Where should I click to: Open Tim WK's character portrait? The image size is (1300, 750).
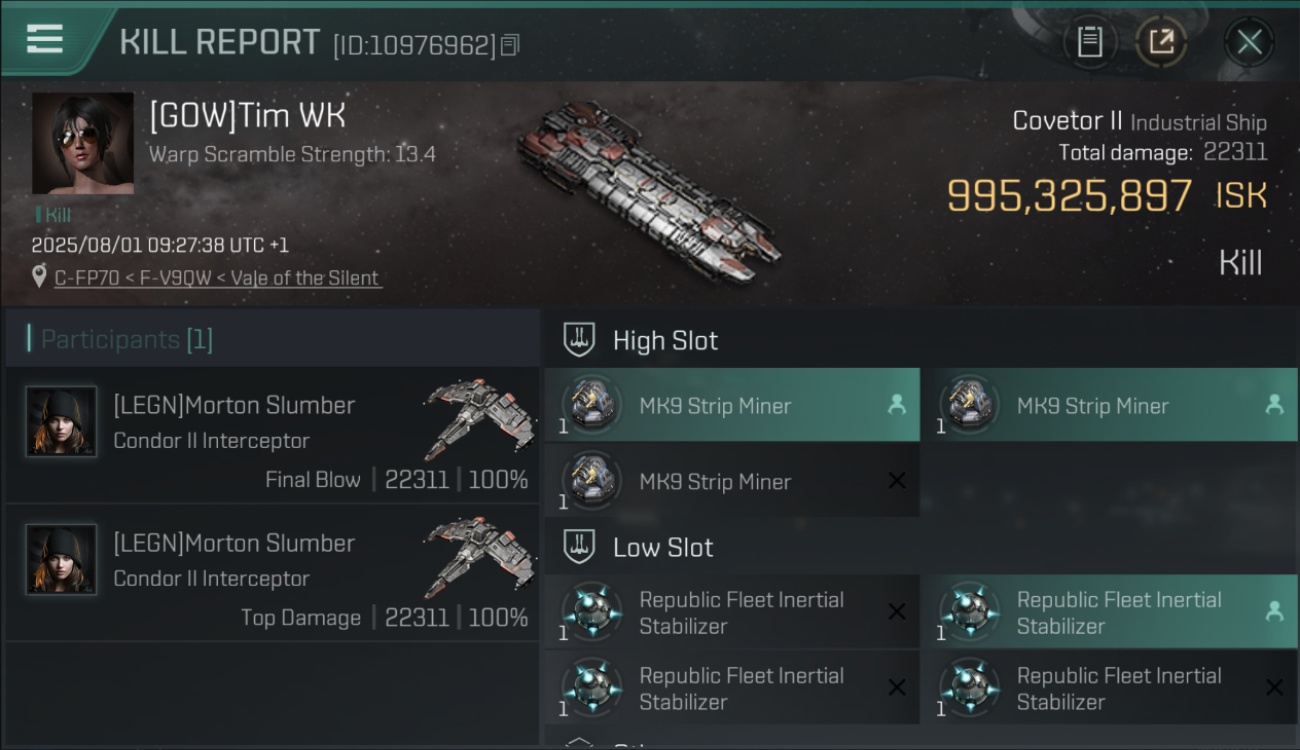pyautogui.click(x=82, y=143)
